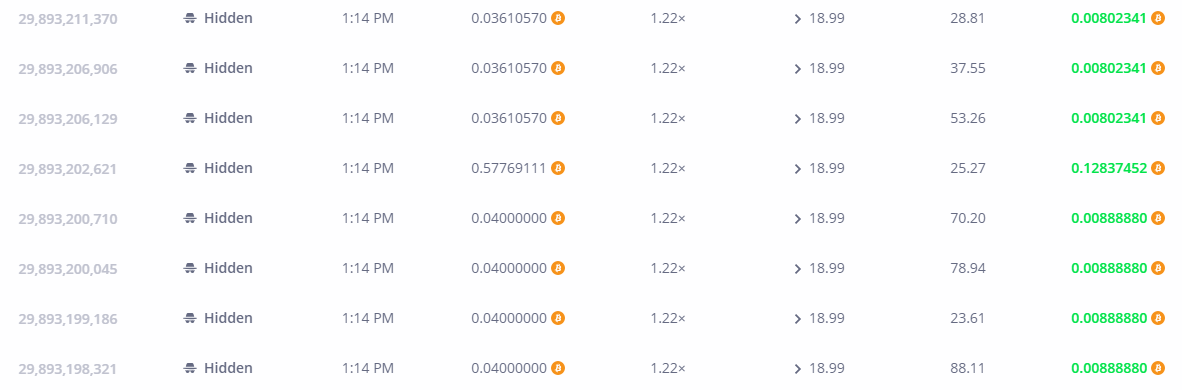Click bitcoin icon beside 0.57769111 wager
Screen dimensions: 1182x390
coord(558,168)
